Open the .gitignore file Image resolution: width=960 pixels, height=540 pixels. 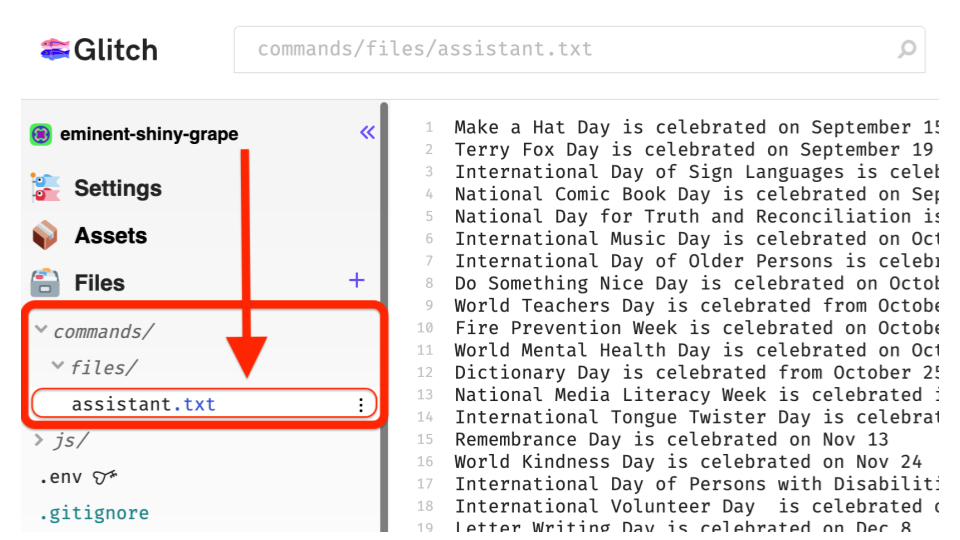(x=94, y=513)
